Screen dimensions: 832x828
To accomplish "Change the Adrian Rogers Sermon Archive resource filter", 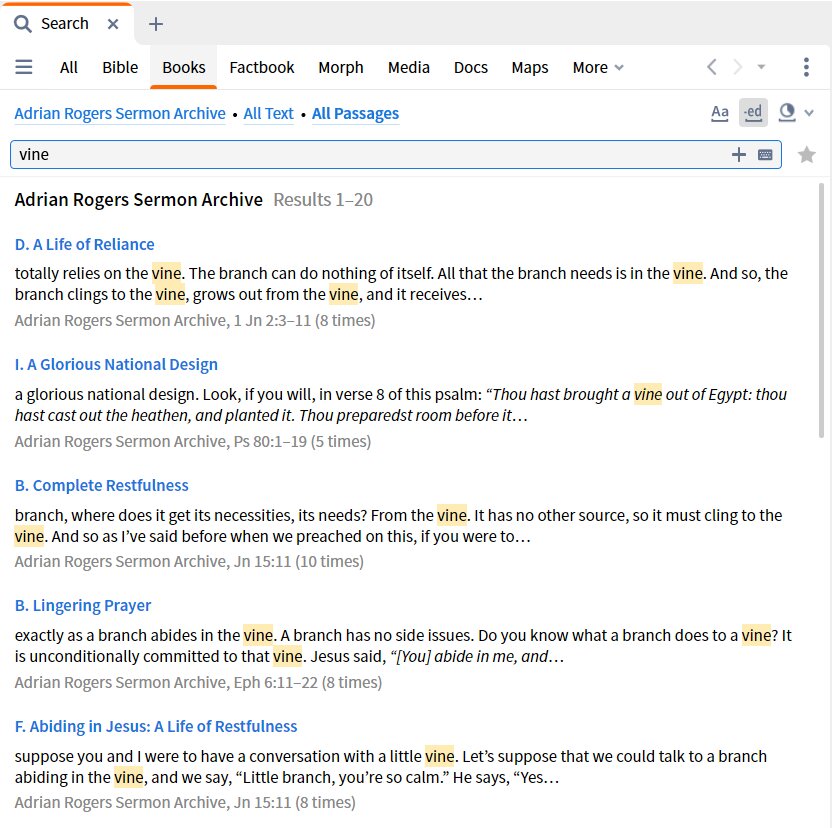I will (x=120, y=114).
